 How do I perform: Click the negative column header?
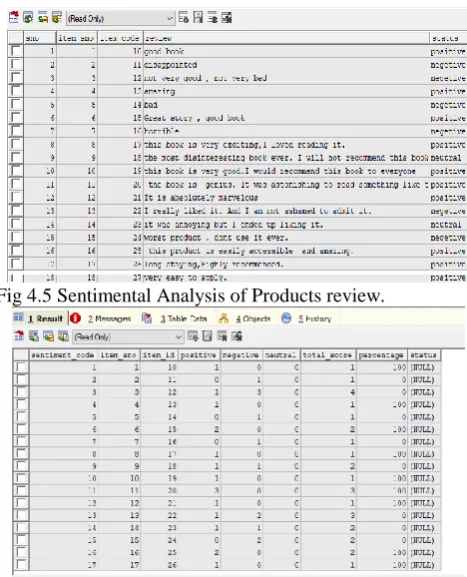point(241,355)
